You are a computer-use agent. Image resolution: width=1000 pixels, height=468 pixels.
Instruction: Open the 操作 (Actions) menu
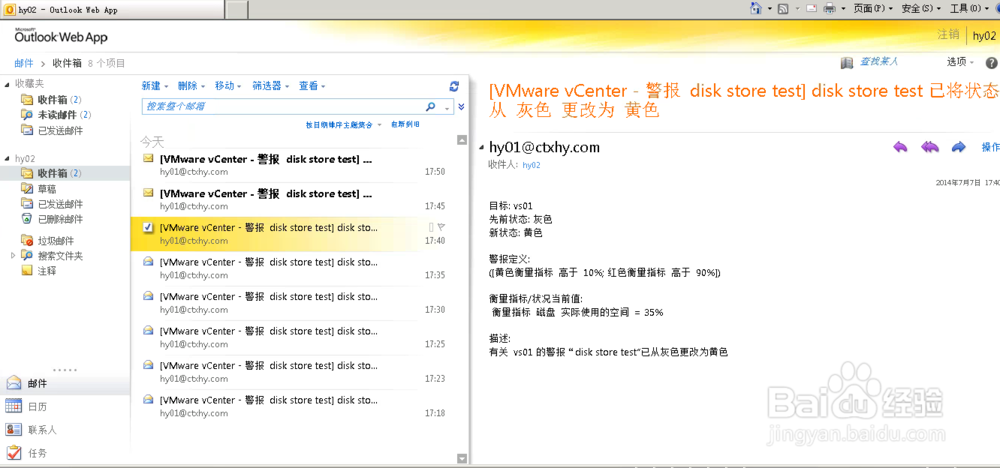990,147
